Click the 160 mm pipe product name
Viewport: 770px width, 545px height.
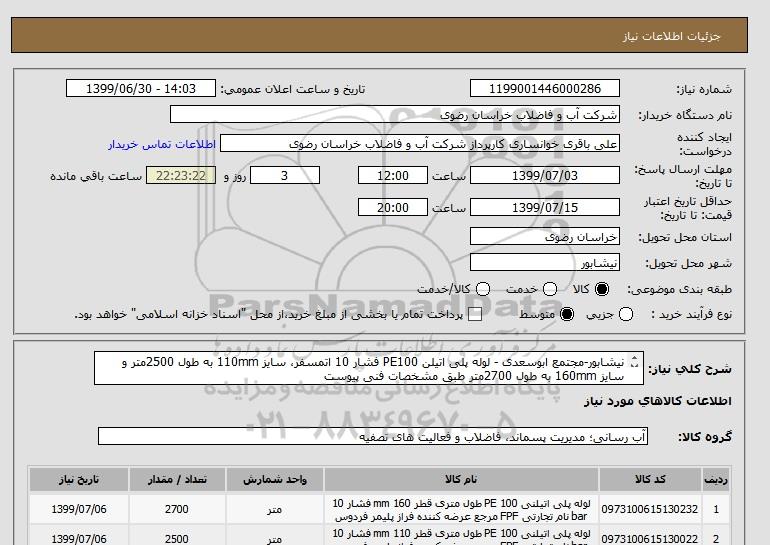pyautogui.click(x=461, y=510)
